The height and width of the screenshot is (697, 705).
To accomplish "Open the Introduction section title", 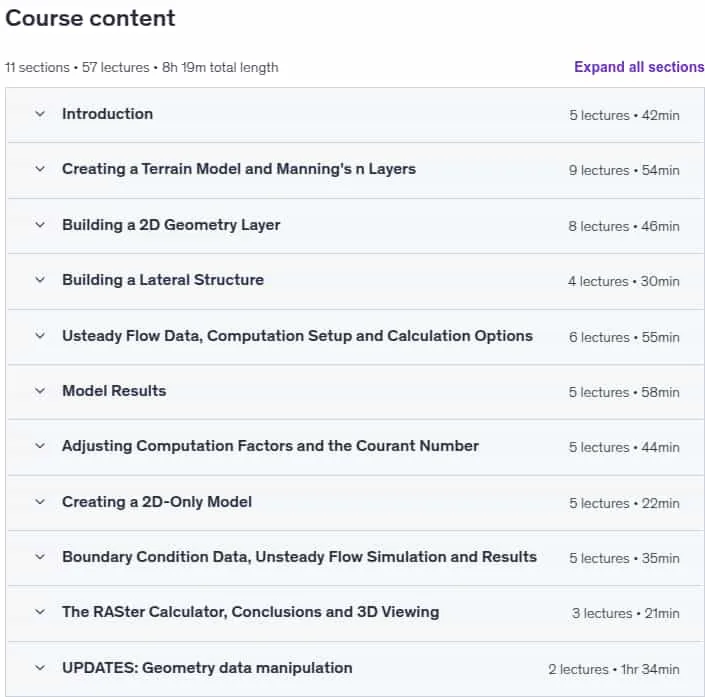I will [x=107, y=114].
